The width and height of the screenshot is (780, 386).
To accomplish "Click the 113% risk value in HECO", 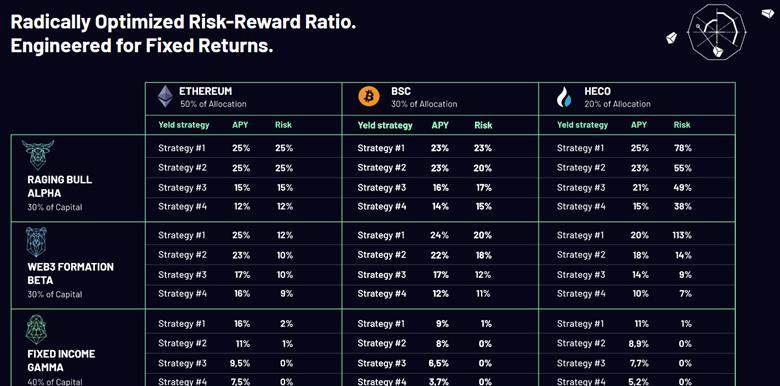I will click(680, 235).
